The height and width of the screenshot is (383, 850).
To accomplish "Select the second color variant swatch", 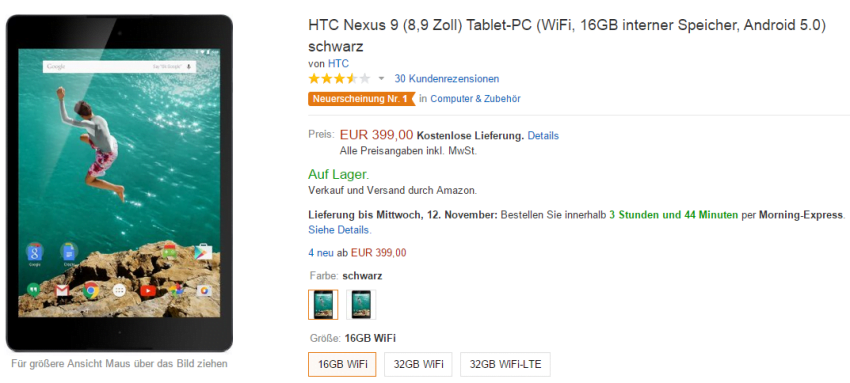I will click(x=361, y=304).
